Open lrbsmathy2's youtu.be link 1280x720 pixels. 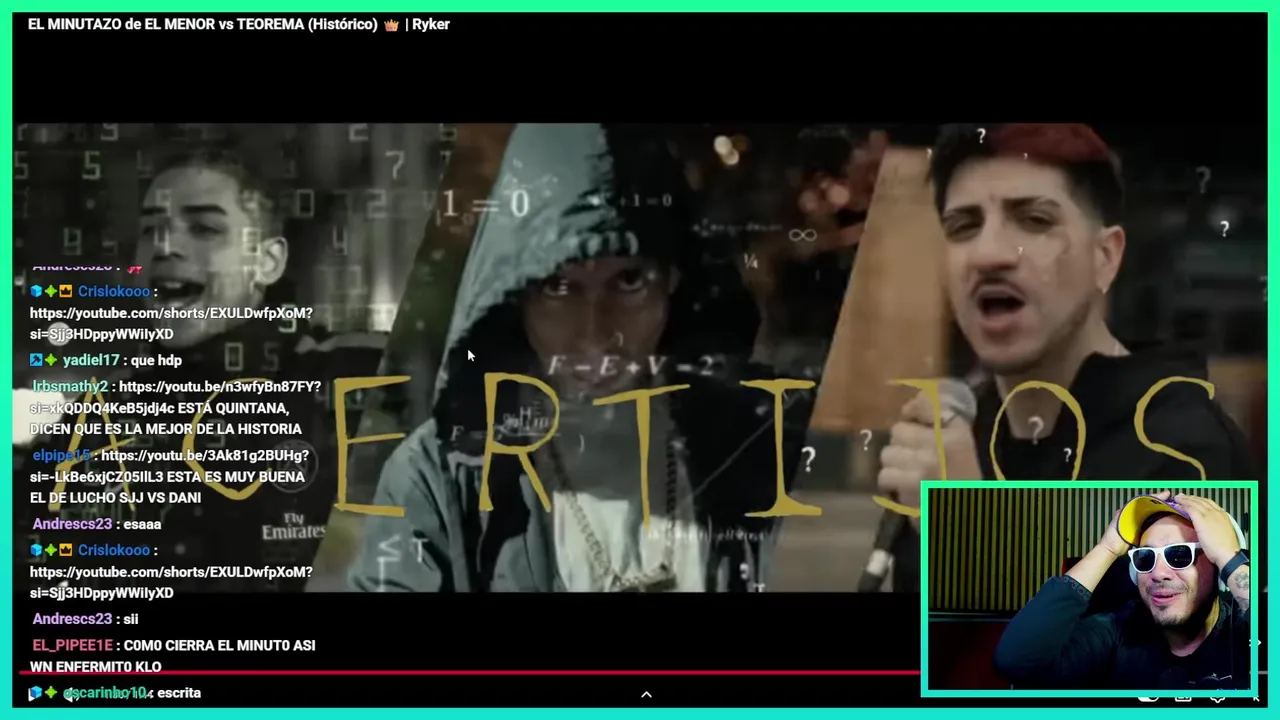[x=175, y=397]
